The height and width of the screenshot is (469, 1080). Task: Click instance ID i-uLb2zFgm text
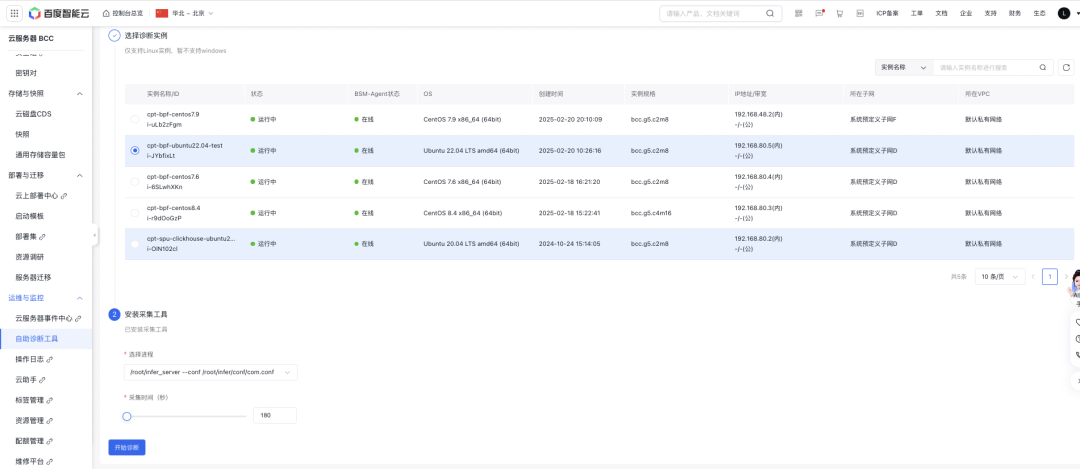click(164, 125)
